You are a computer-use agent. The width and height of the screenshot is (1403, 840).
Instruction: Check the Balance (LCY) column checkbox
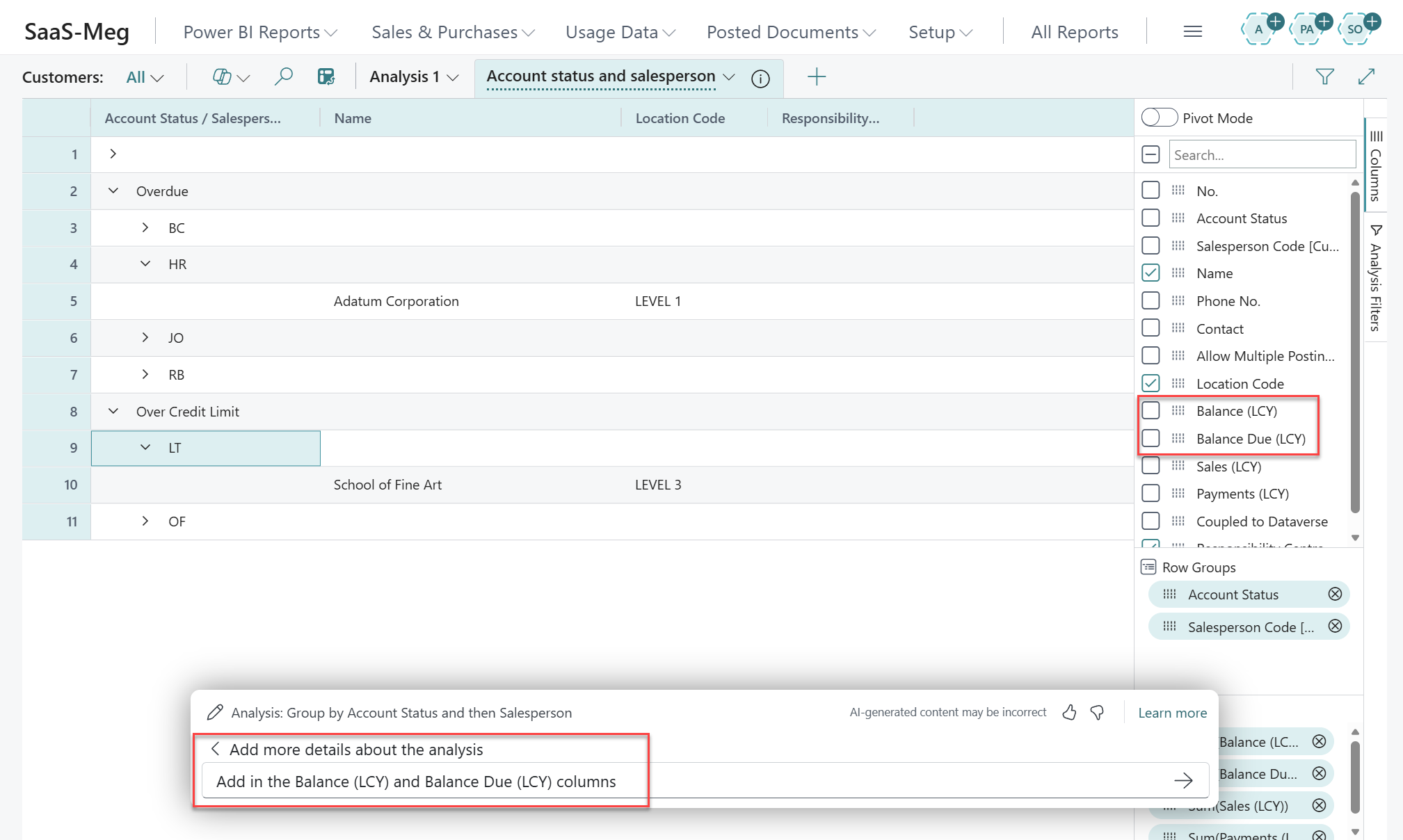(x=1151, y=410)
